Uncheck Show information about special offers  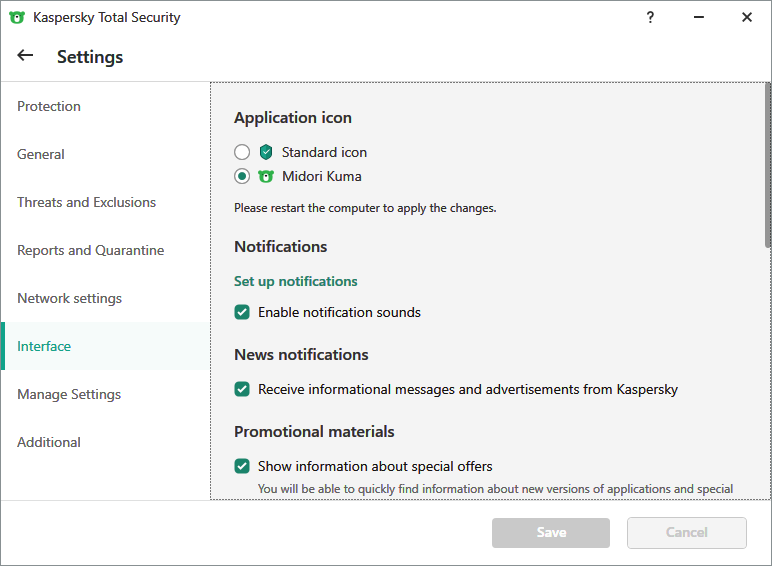pyautogui.click(x=242, y=466)
